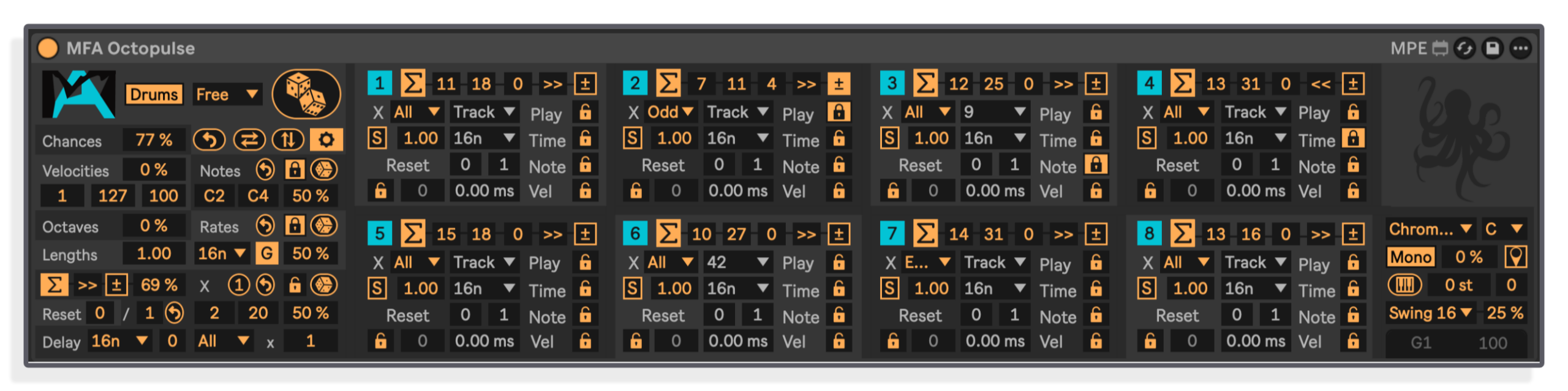
Task: Open the orange gear settings icon
Action: pyautogui.click(x=326, y=140)
